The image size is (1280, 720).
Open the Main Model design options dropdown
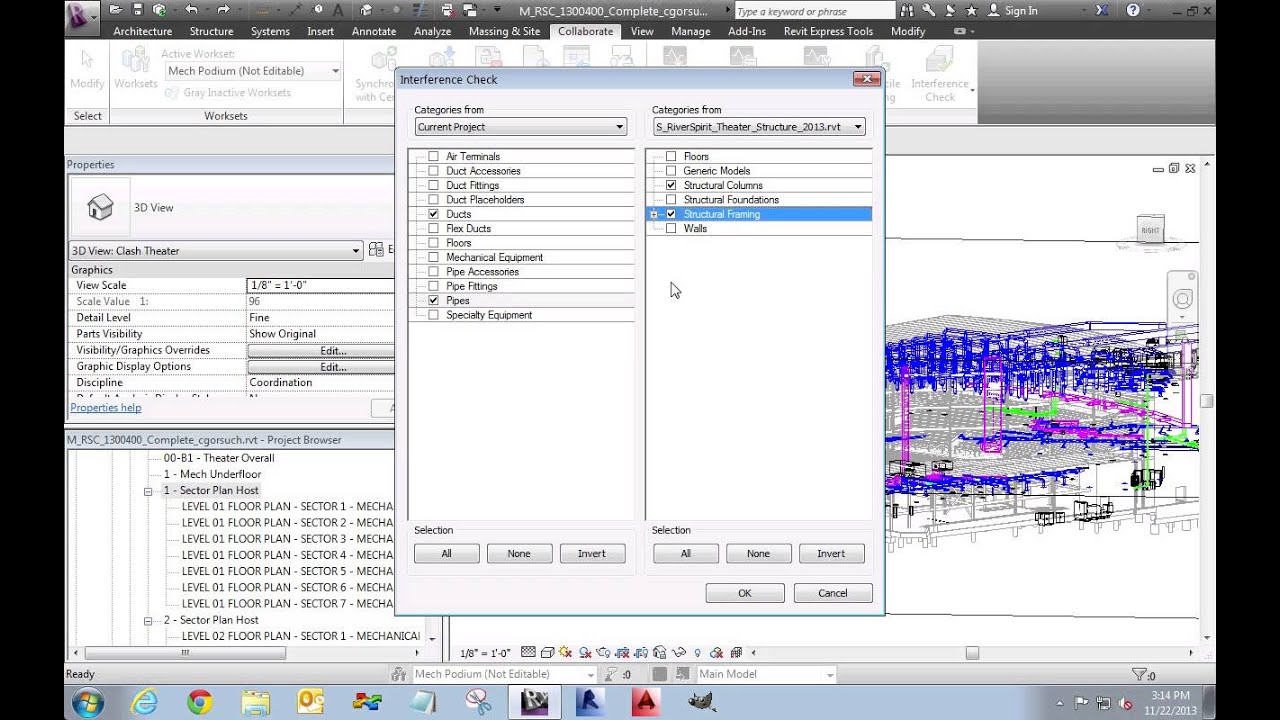[764, 674]
